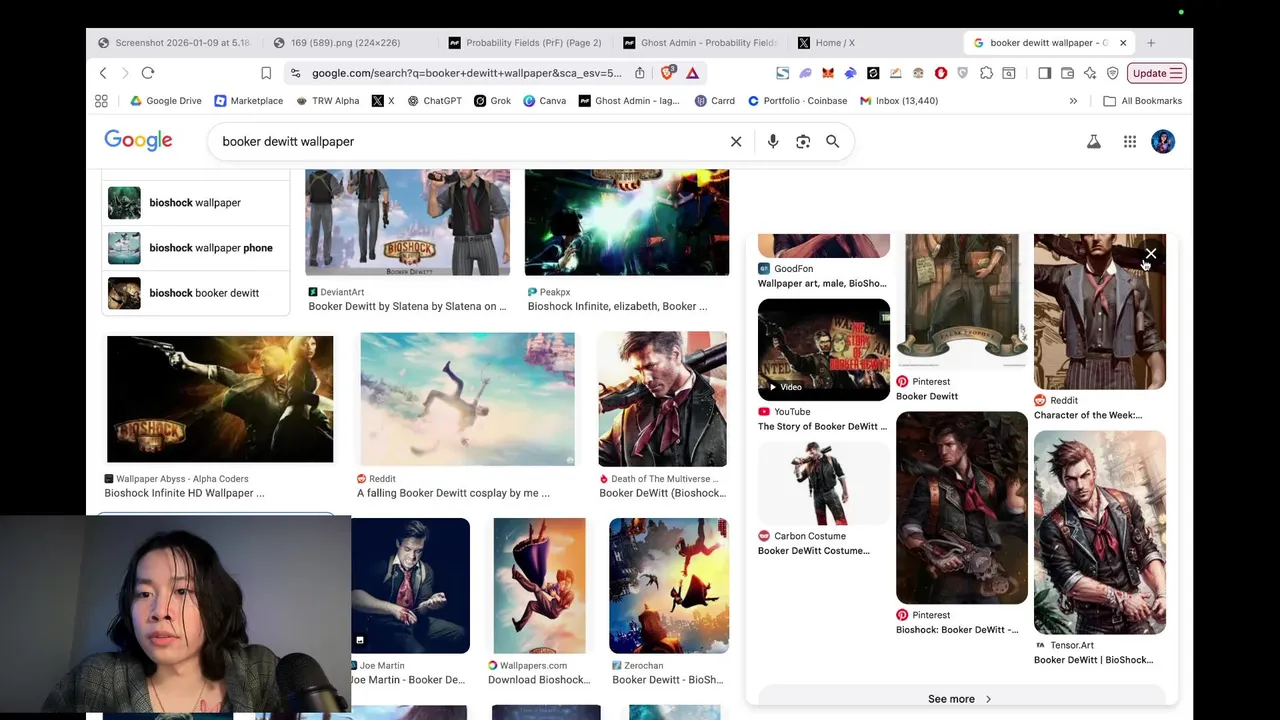Open the Grok bookmark
Screen dimensions: 1280x720
(x=493, y=101)
